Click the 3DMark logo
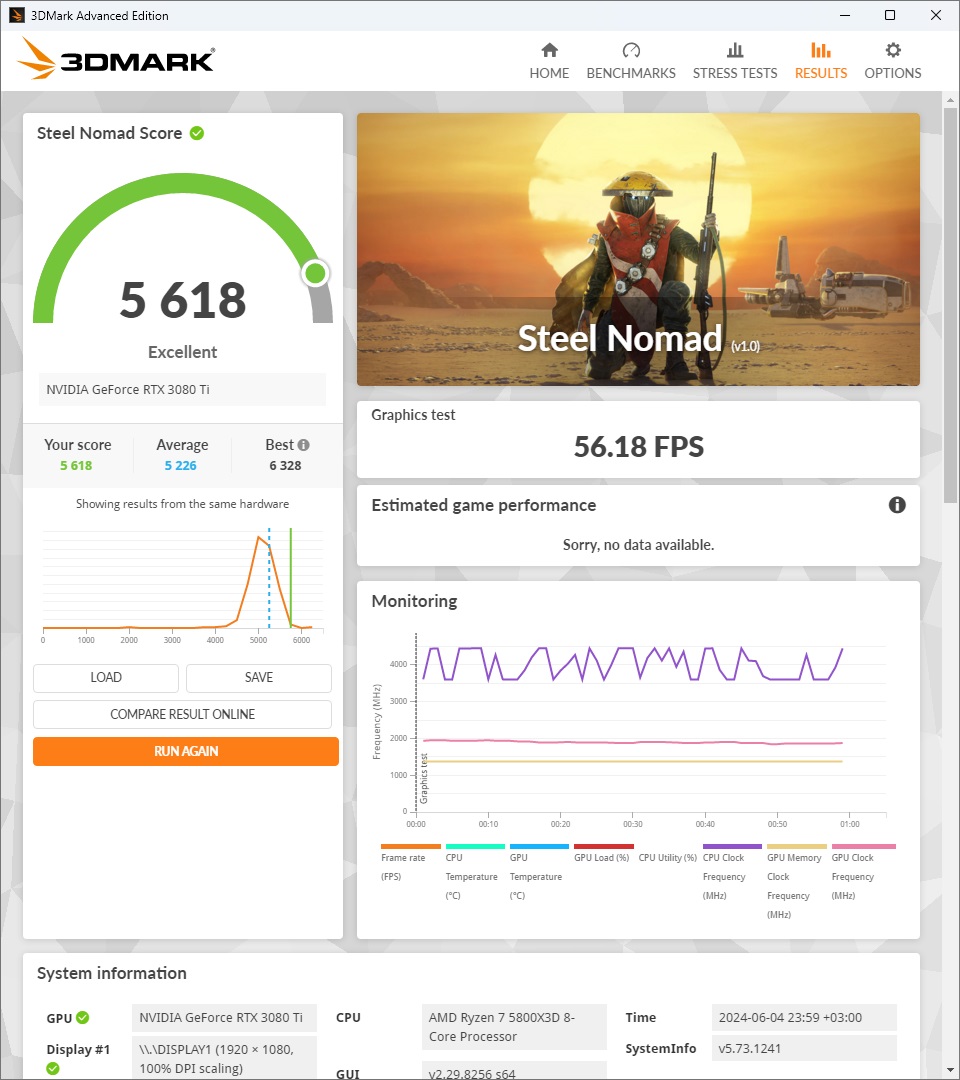The image size is (960, 1080). [116, 59]
